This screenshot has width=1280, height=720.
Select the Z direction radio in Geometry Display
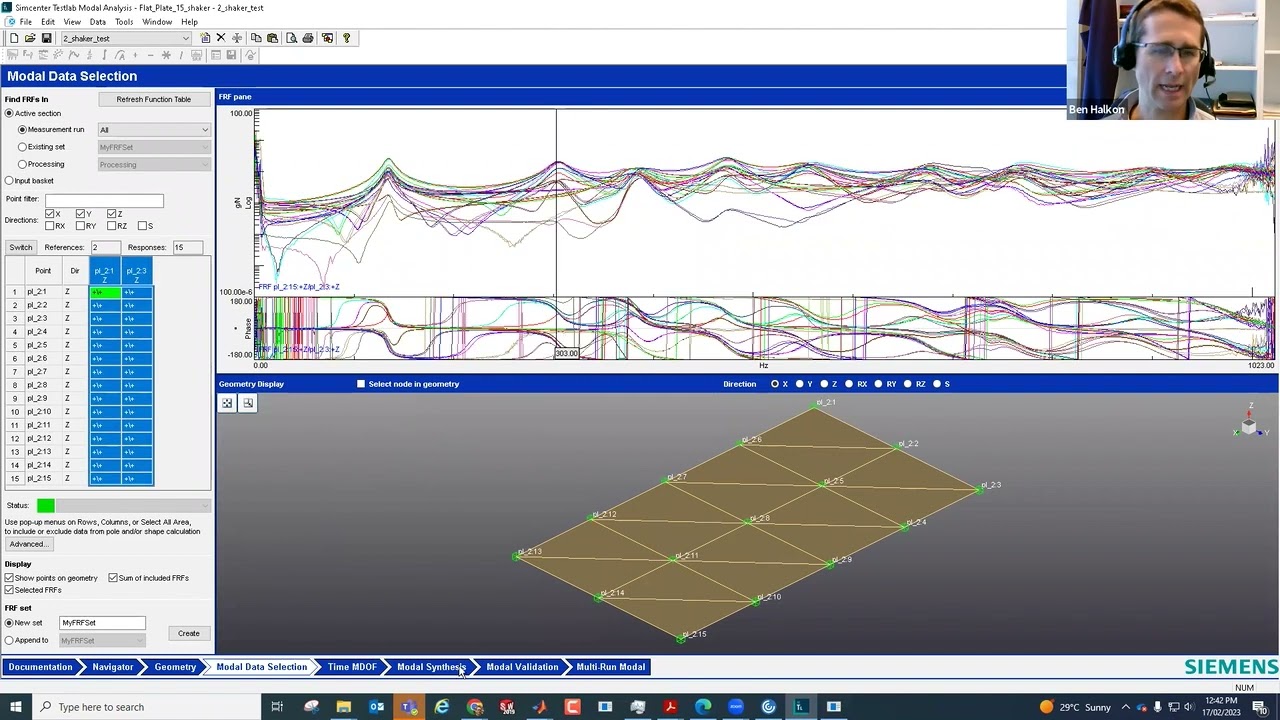(x=824, y=384)
